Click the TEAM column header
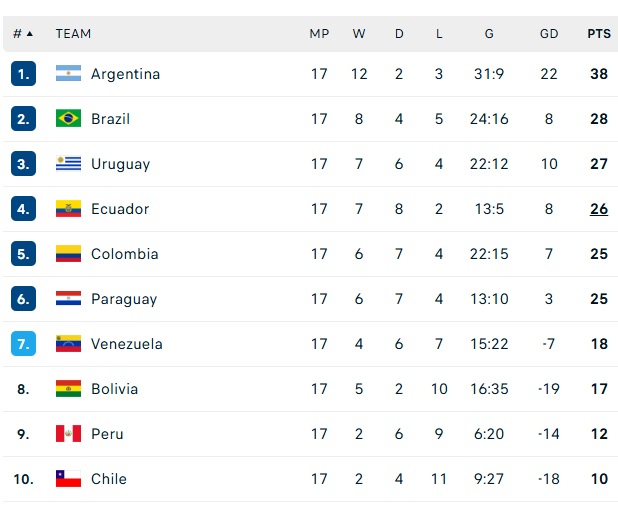 [x=73, y=33]
